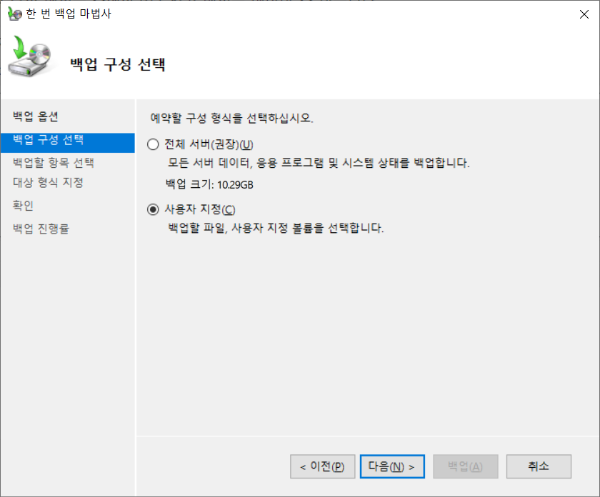Select the 대상 형식 지정 sidebar step
Viewport: 600px width, 497px height.
(48, 183)
